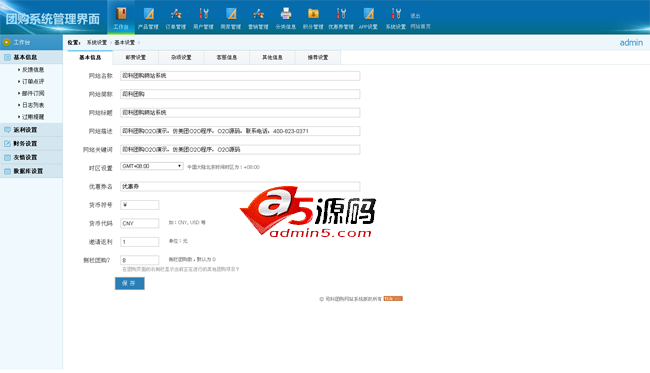Click the round icon beside sidebar 工作台
This screenshot has height=373, width=650.
tap(7, 42)
